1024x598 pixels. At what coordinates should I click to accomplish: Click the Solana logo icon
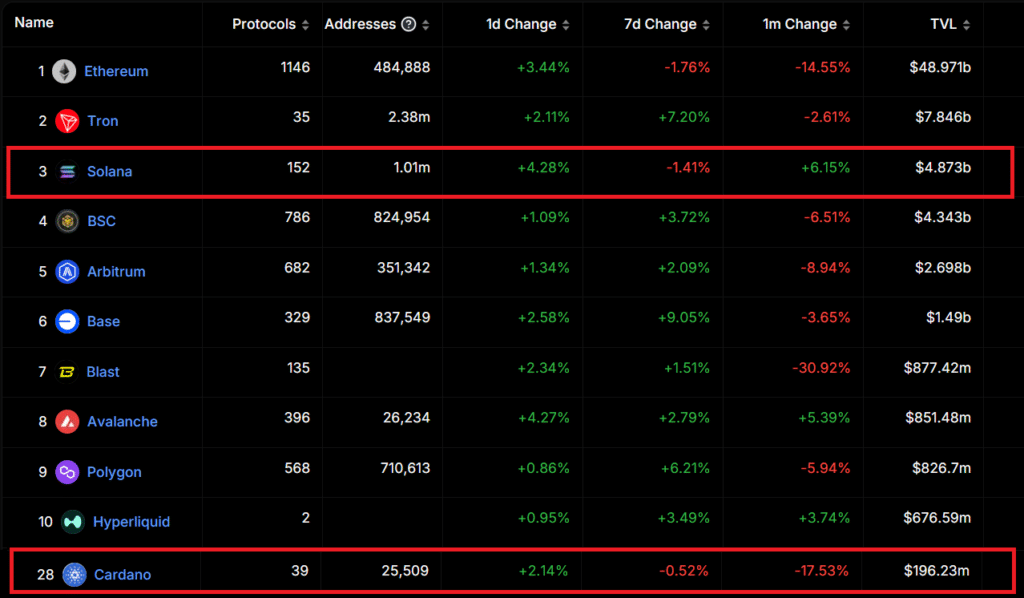[67, 171]
